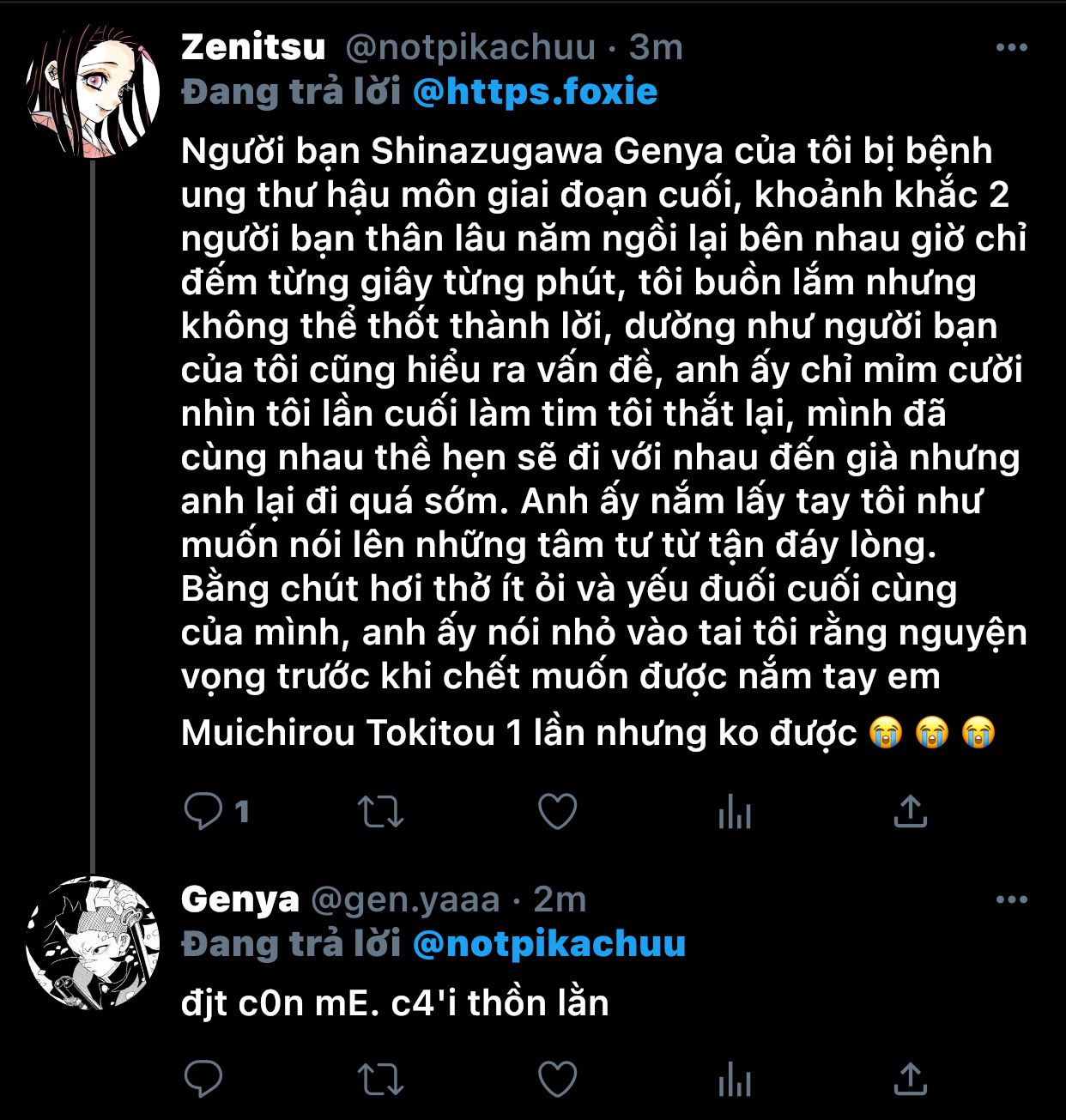Like Zenitsu's tweet with the heart
The height and width of the screenshot is (1120, 1066).
557,811
